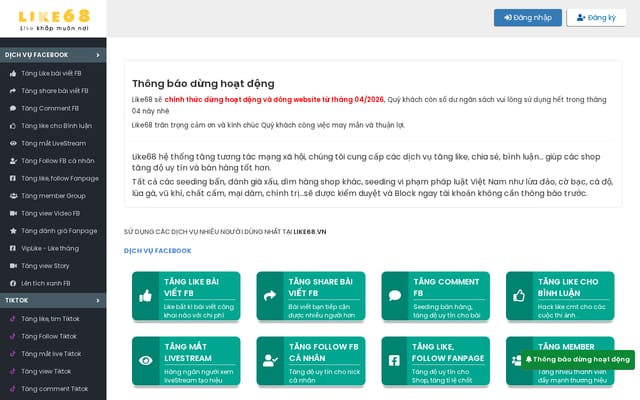Click eye icon beside Tăng mắt LiveStream sidebar

pyautogui.click(x=13, y=143)
